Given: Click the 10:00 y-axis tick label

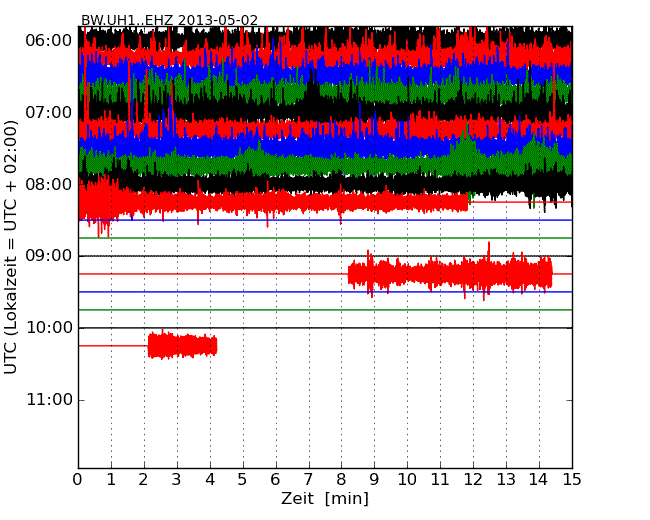Looking at the screenshot, I should (48, 328).
